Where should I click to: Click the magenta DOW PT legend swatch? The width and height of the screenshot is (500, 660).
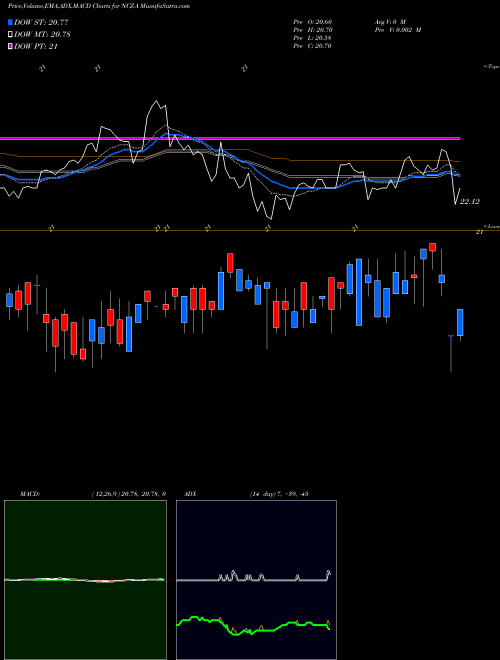pyautogui.click(x=11, y=46)
